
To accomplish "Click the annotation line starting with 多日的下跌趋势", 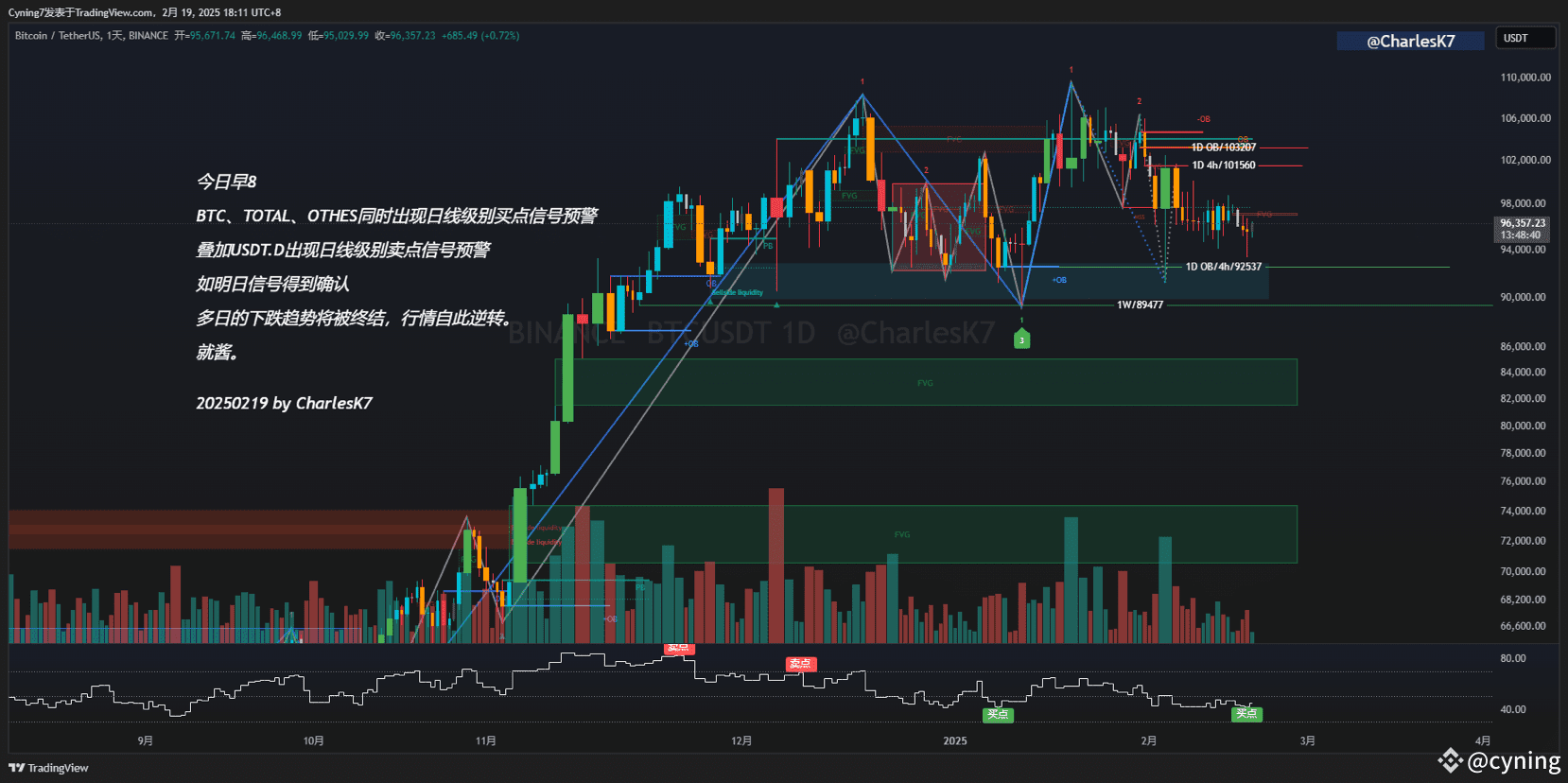I will click(x=354, y=318).
